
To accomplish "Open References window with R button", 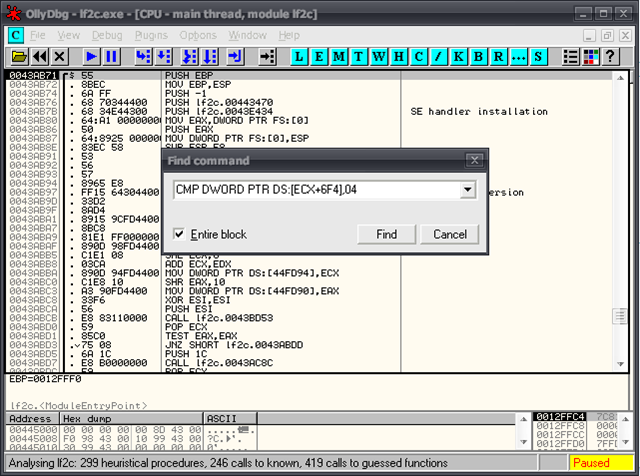I will click(x=498, y=56).
